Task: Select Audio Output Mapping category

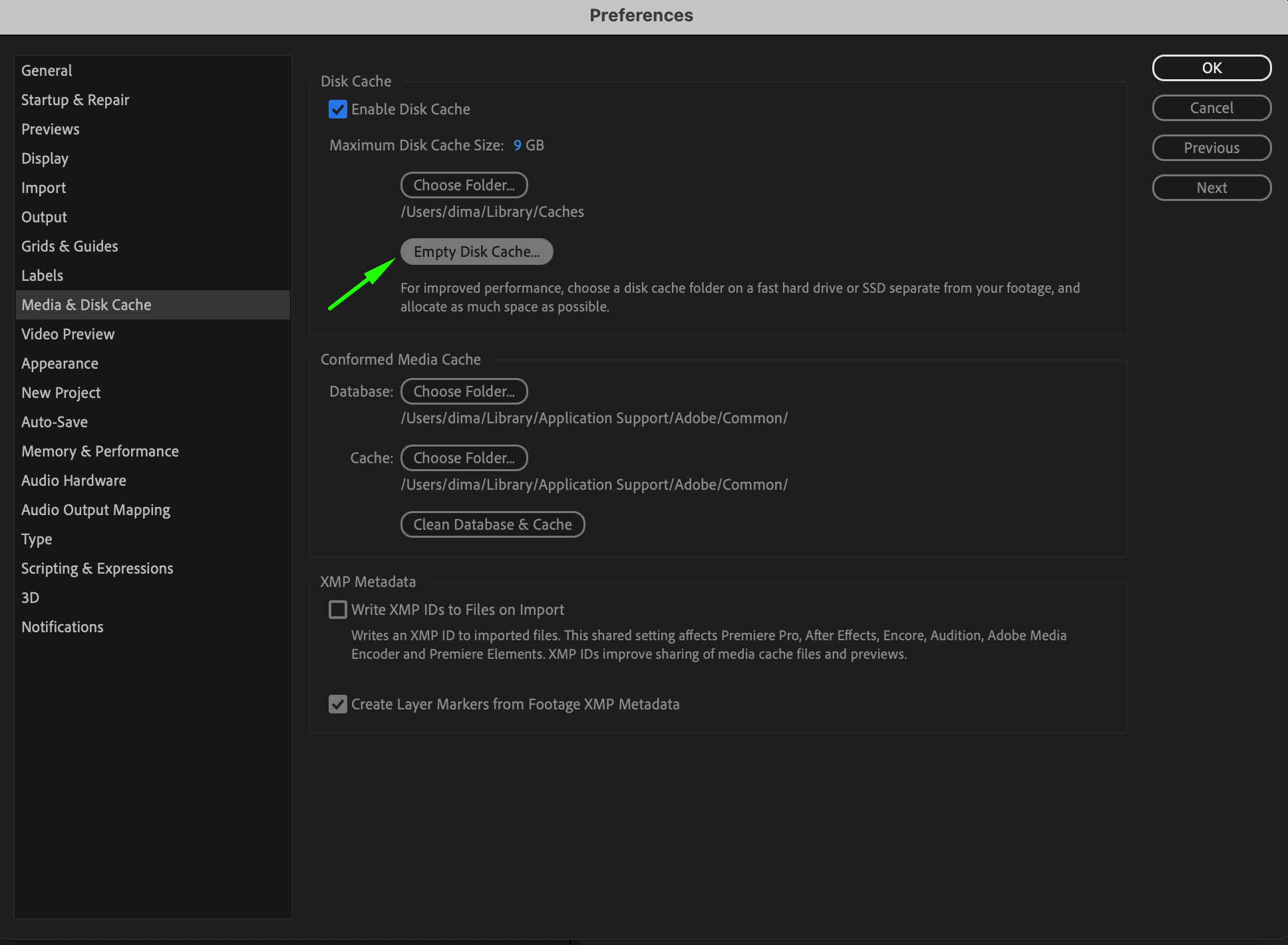Action: coord(96,510)
